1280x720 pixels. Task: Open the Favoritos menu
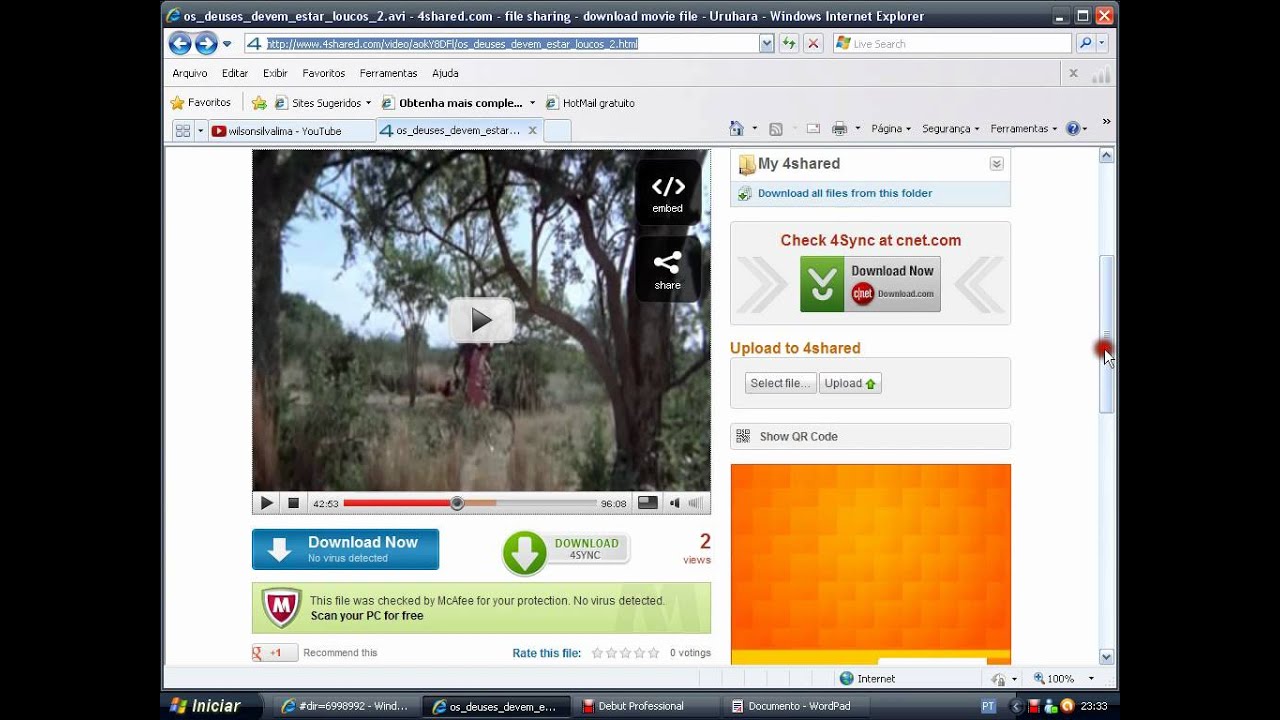(x=324, y=73)
